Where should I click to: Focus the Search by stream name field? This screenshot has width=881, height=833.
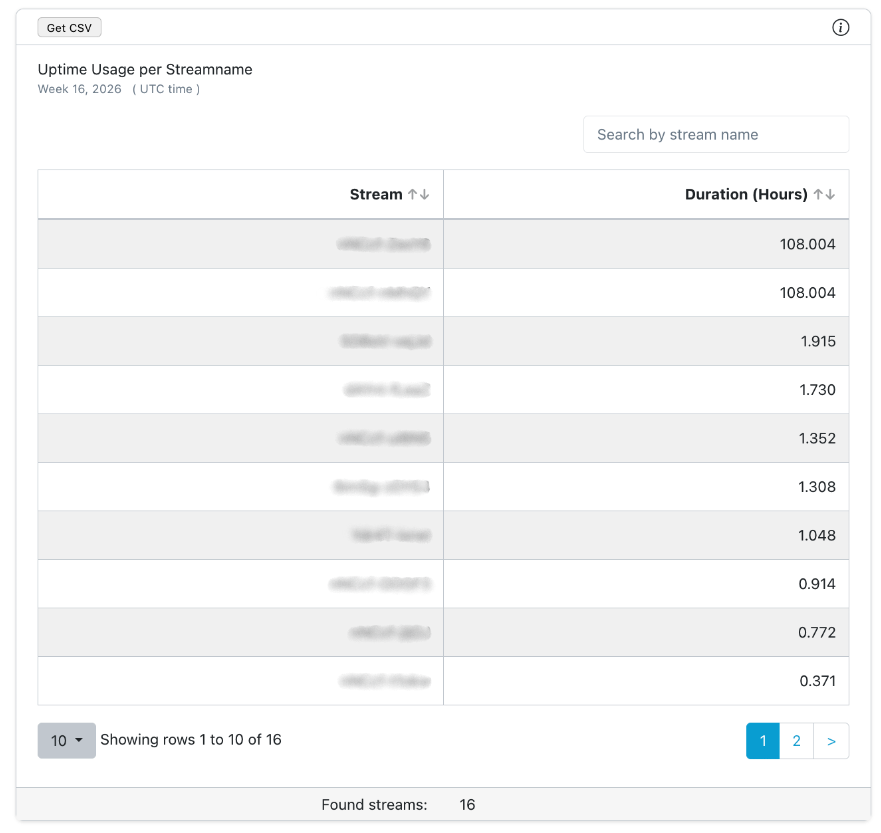click(715, 135)
